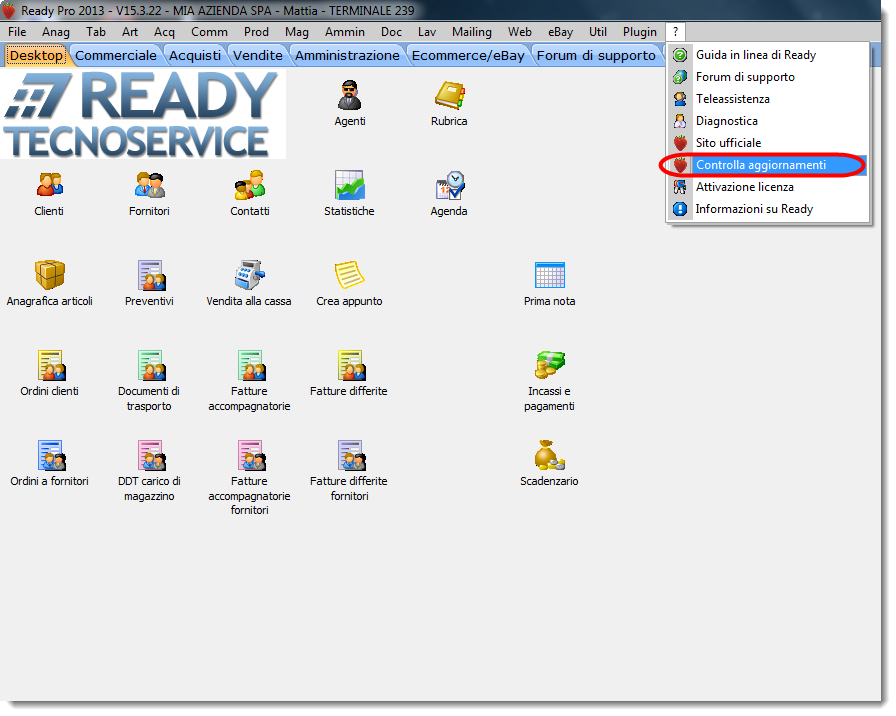The height and width of the screenshot is (716, 896).
Task: Close the question mark help menu
Action: pyautogui.click(x=675, y=32)
